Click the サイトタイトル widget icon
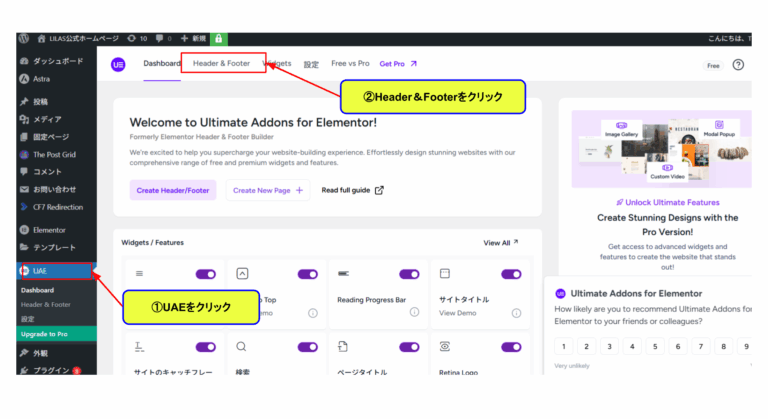The height and width of the screenshot is (419, 768). pyautogui.click(x=445, y=273)
